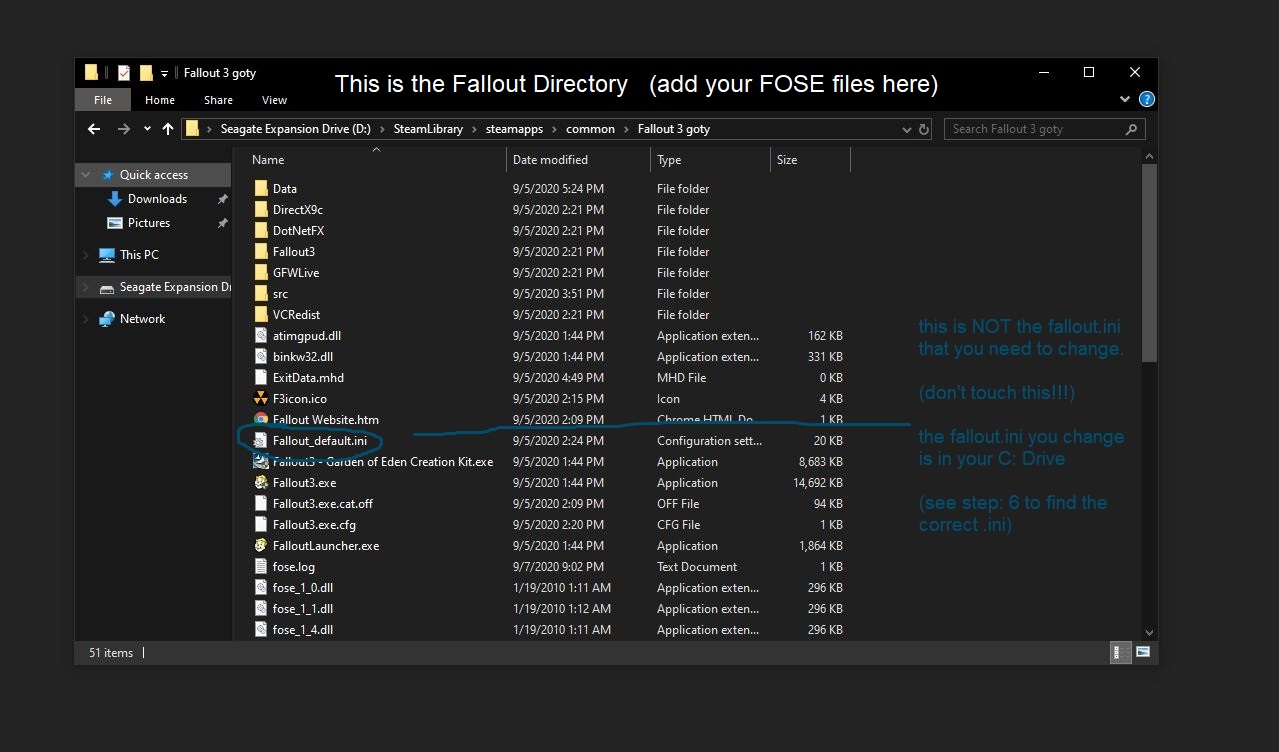Collapse the Quick access tree node
Image resolution: width=1279 pixels, height=752 pixels.
tap(86, 175)
